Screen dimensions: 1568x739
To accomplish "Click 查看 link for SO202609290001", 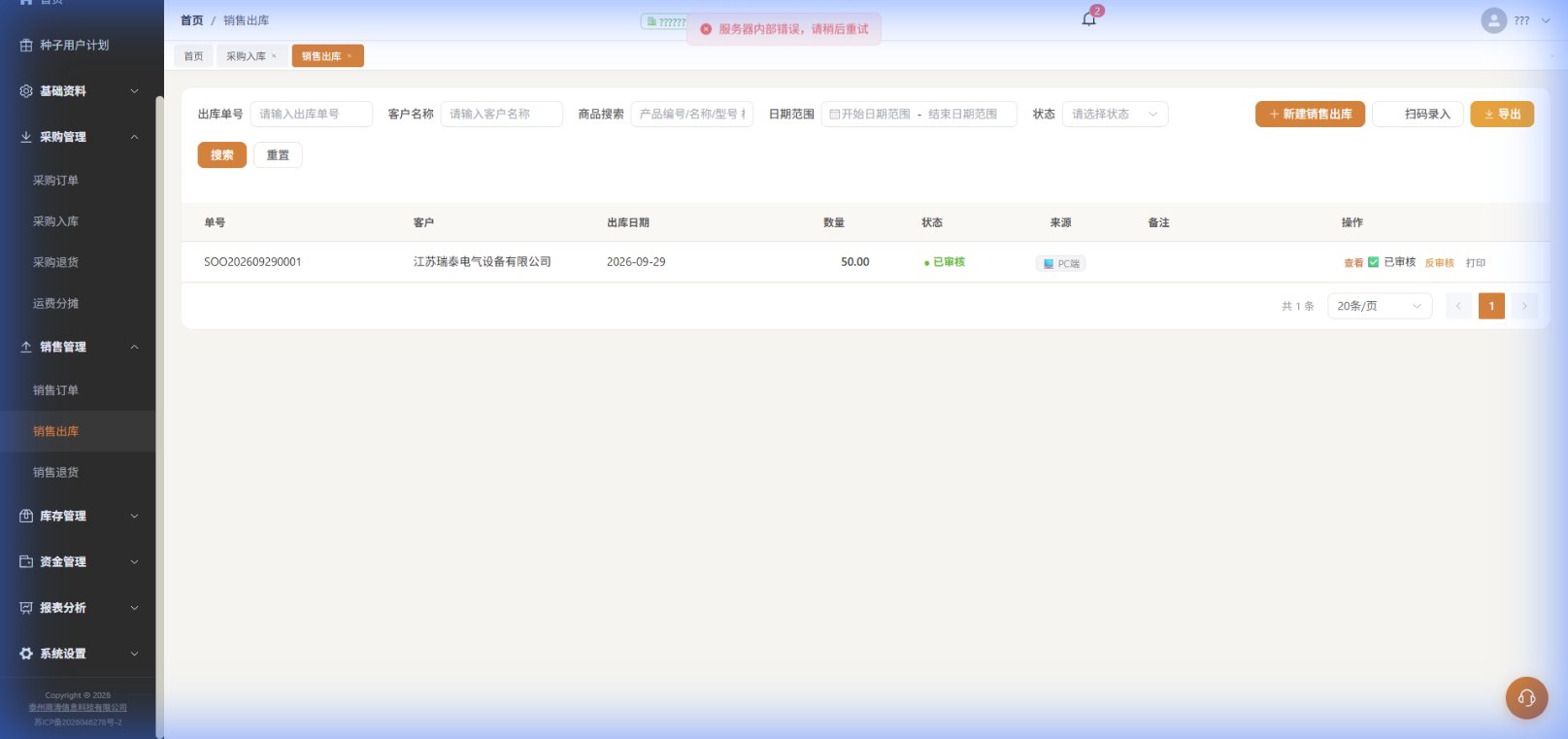I will 1353,263.
